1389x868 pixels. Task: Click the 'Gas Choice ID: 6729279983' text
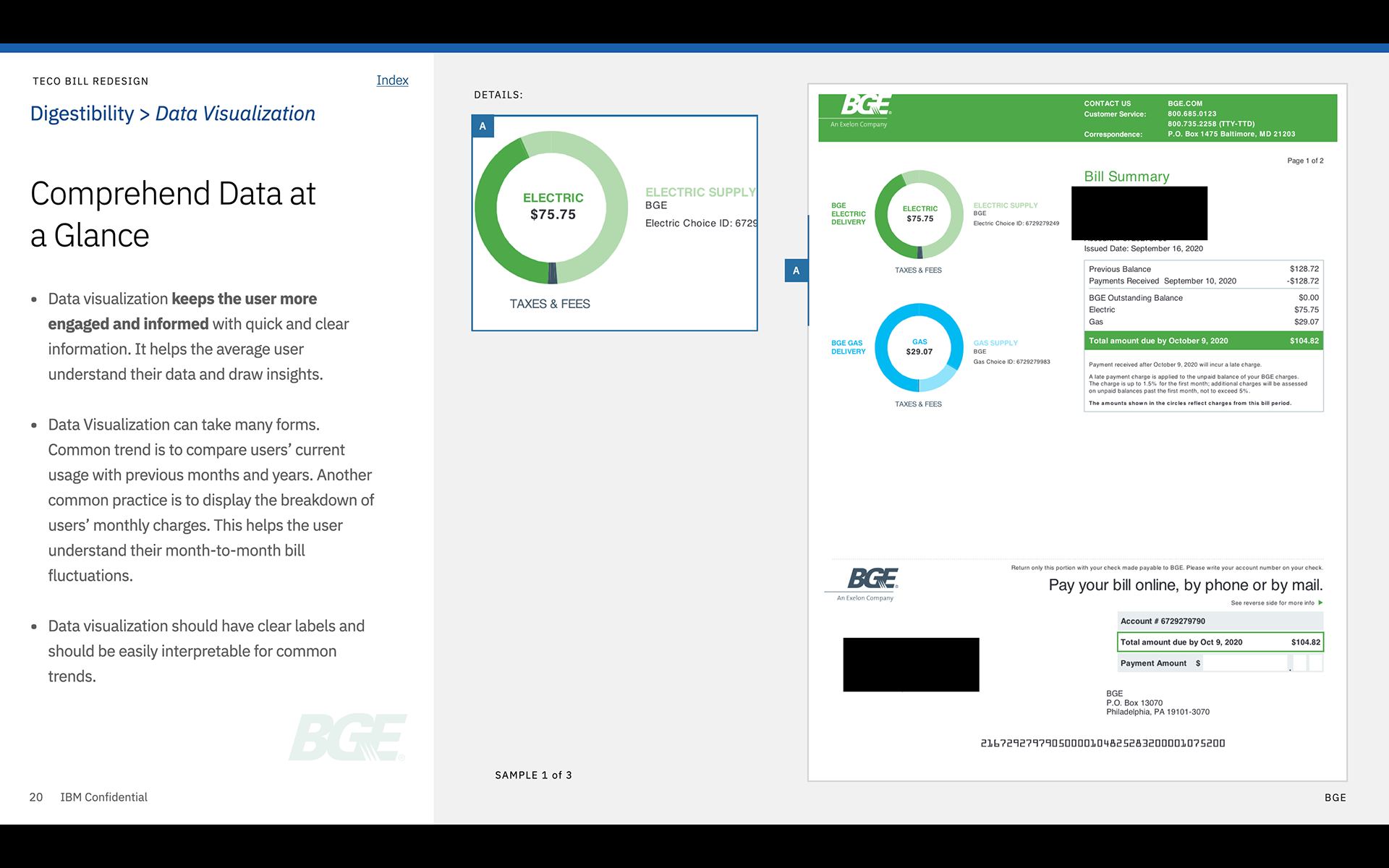pos(1011,362)
